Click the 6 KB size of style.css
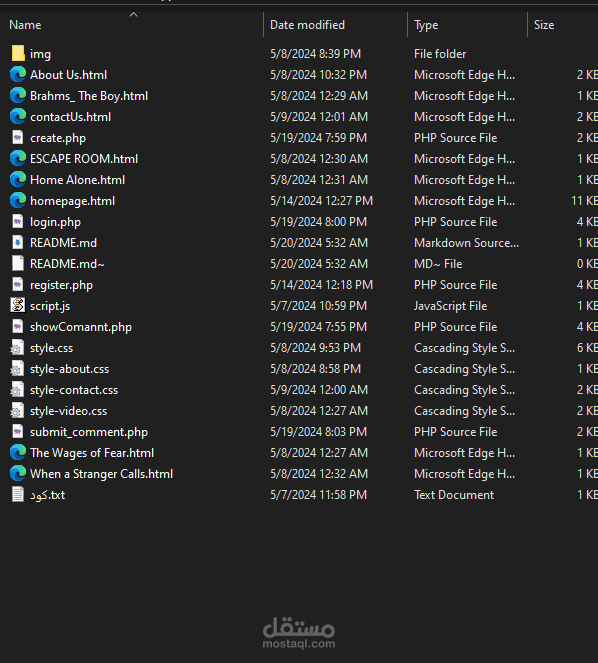The image size is (598, 663). pos(587,348)
